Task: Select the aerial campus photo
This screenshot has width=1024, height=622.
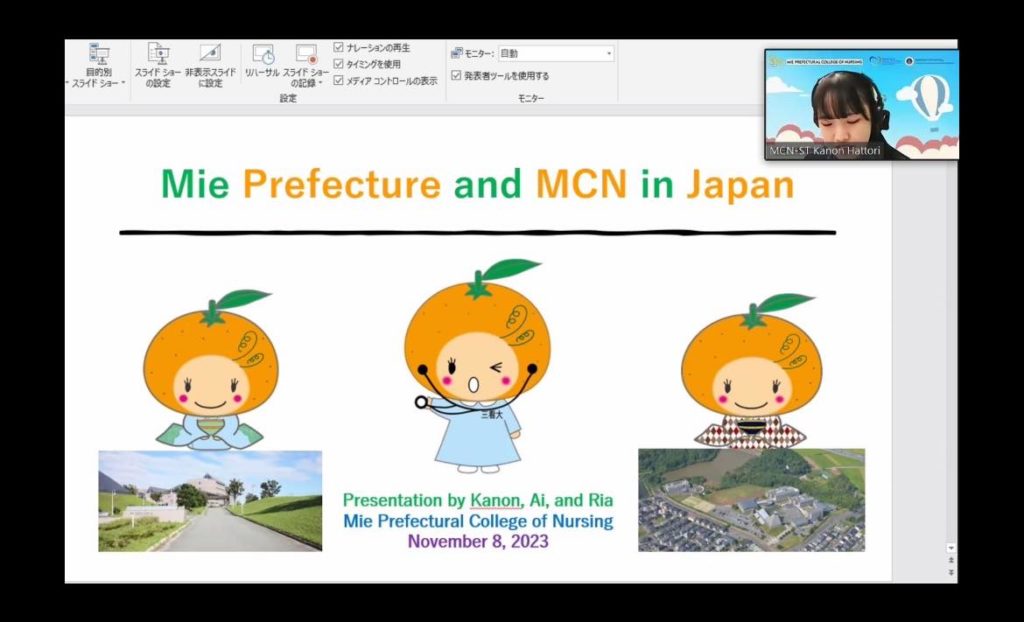Action: pyautogui.click(x=751, y=500)
